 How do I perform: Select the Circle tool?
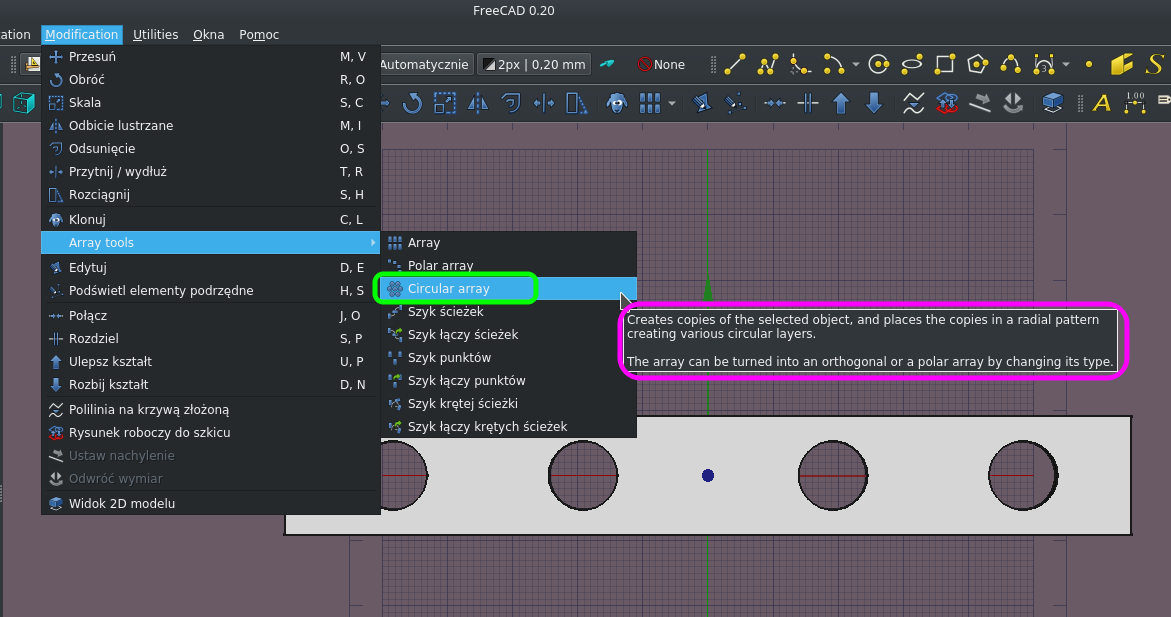click(879, 64)
